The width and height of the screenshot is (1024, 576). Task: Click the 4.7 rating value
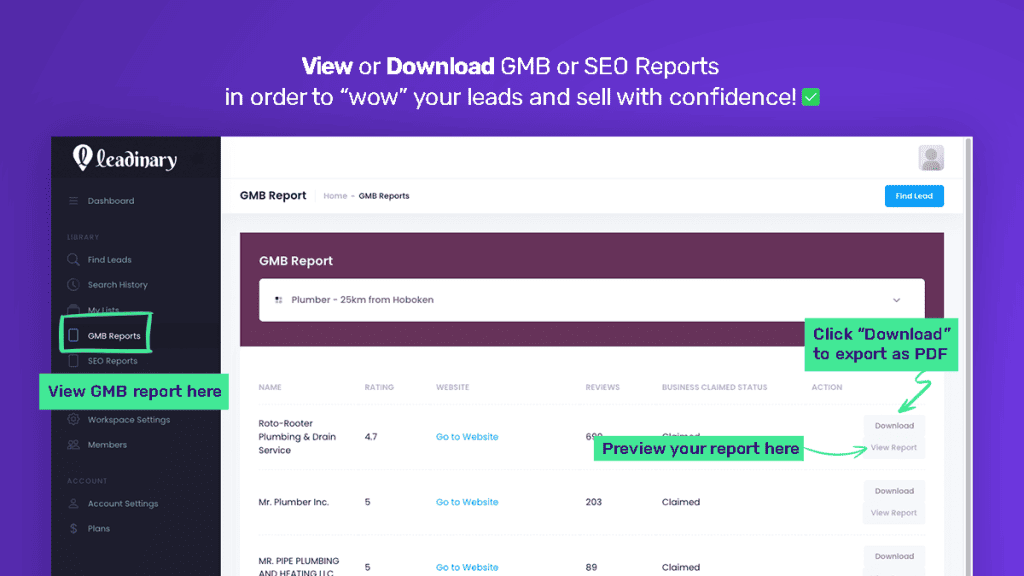click(370, 437)
